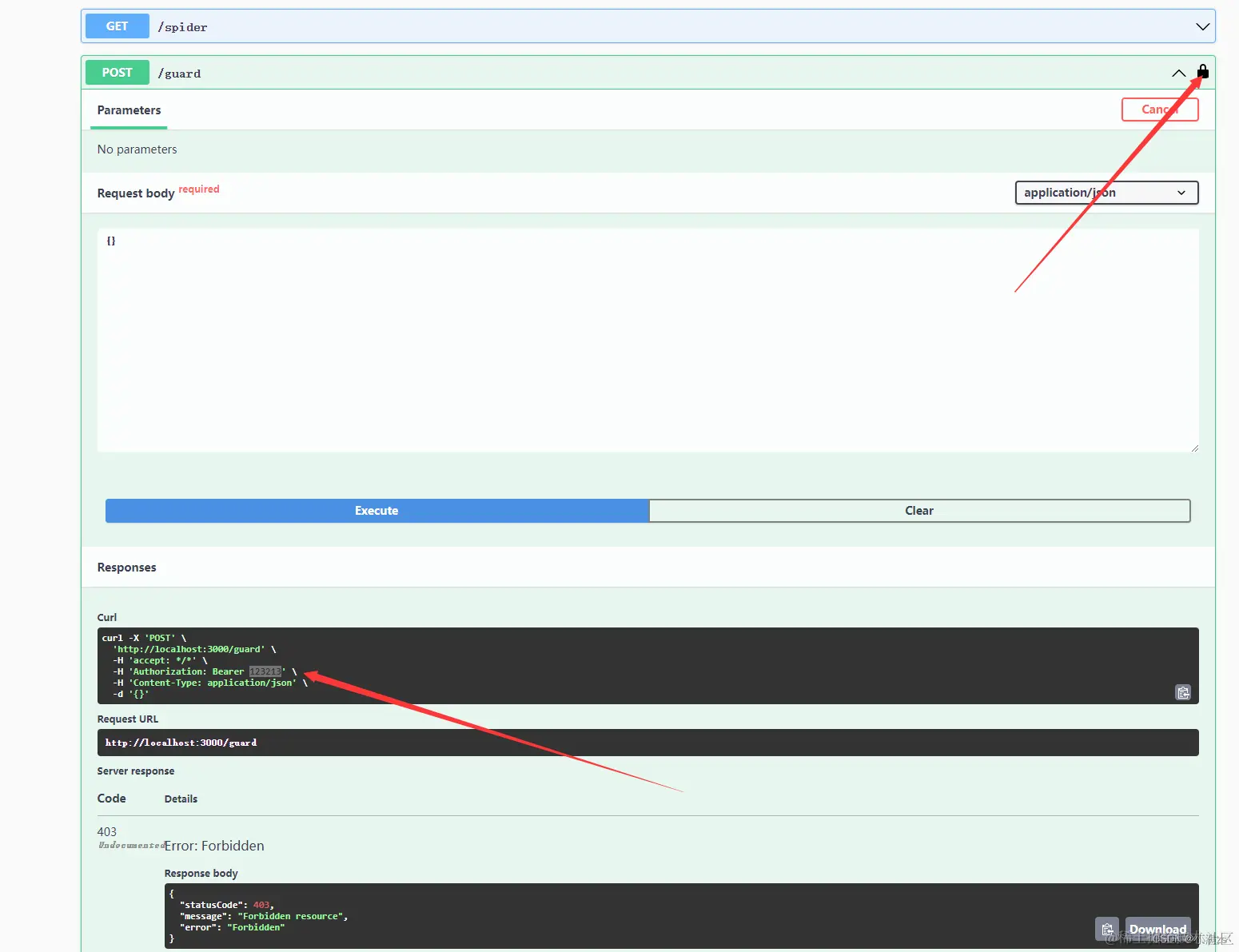Click into the request body text area

tap(648, 341)
